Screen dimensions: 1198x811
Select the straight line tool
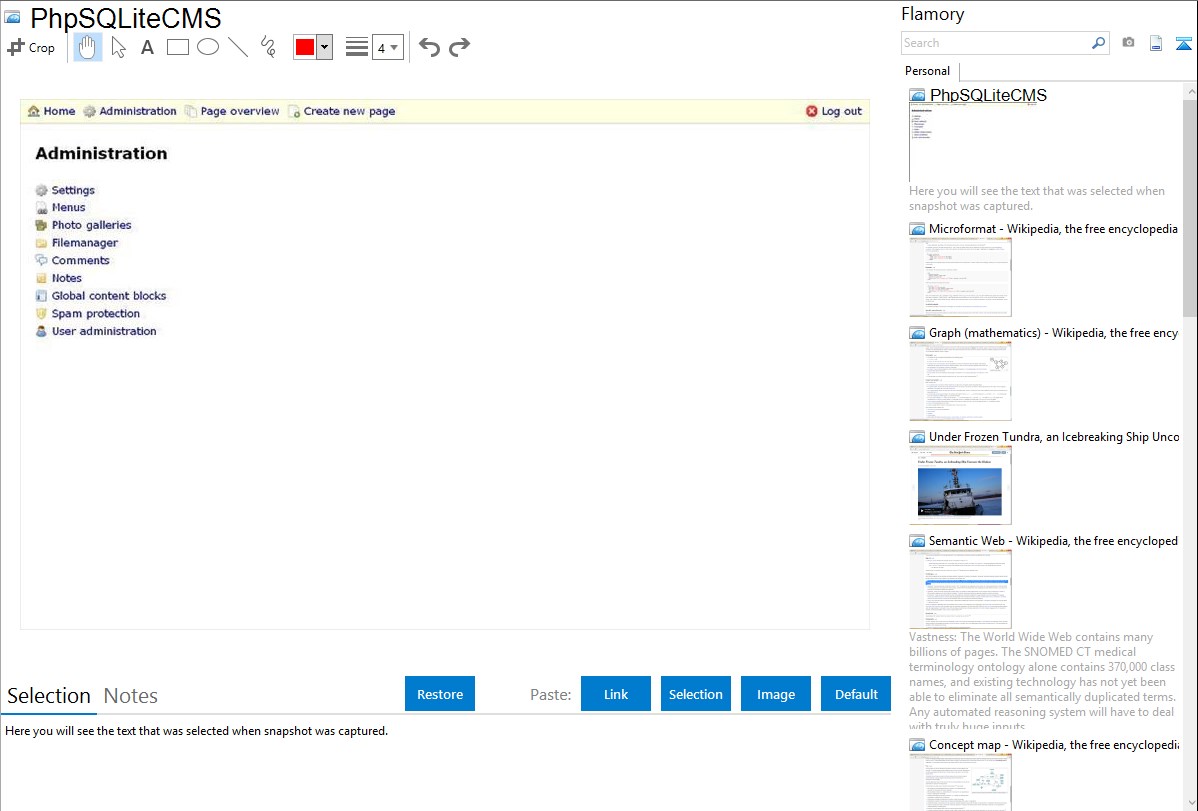(238, 47)
